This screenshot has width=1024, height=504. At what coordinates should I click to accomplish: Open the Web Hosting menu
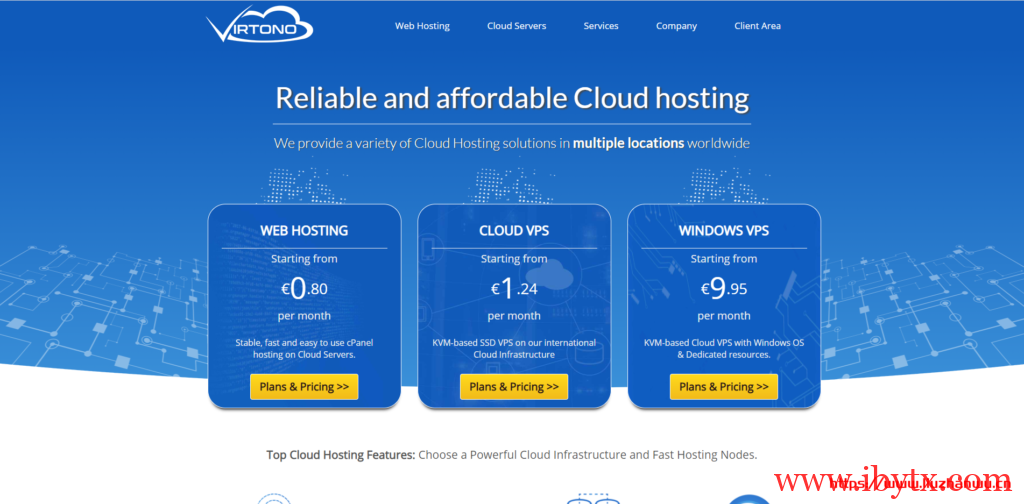point(422,26)
